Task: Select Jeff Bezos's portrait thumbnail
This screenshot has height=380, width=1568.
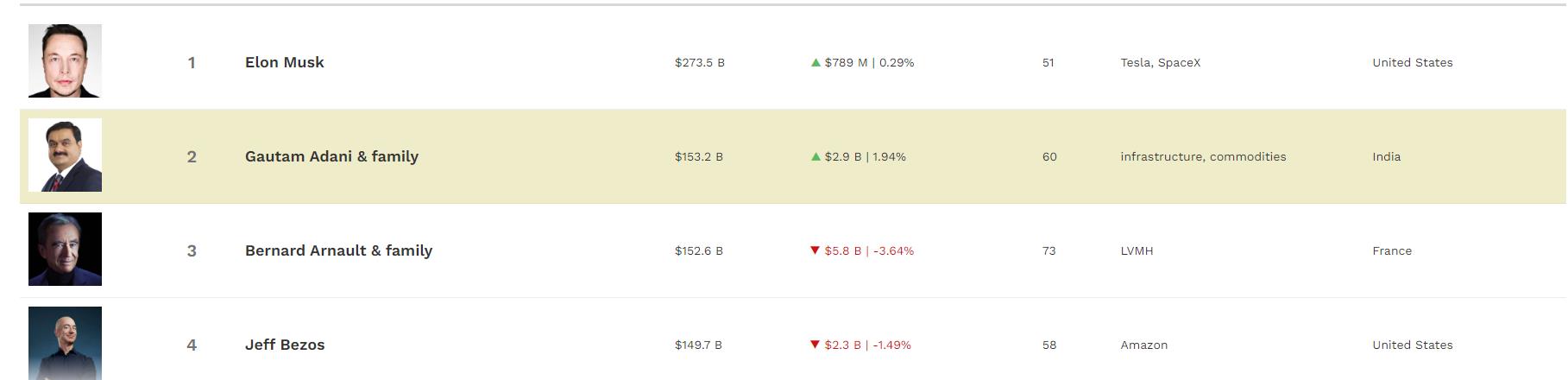Action: (65, 343)
